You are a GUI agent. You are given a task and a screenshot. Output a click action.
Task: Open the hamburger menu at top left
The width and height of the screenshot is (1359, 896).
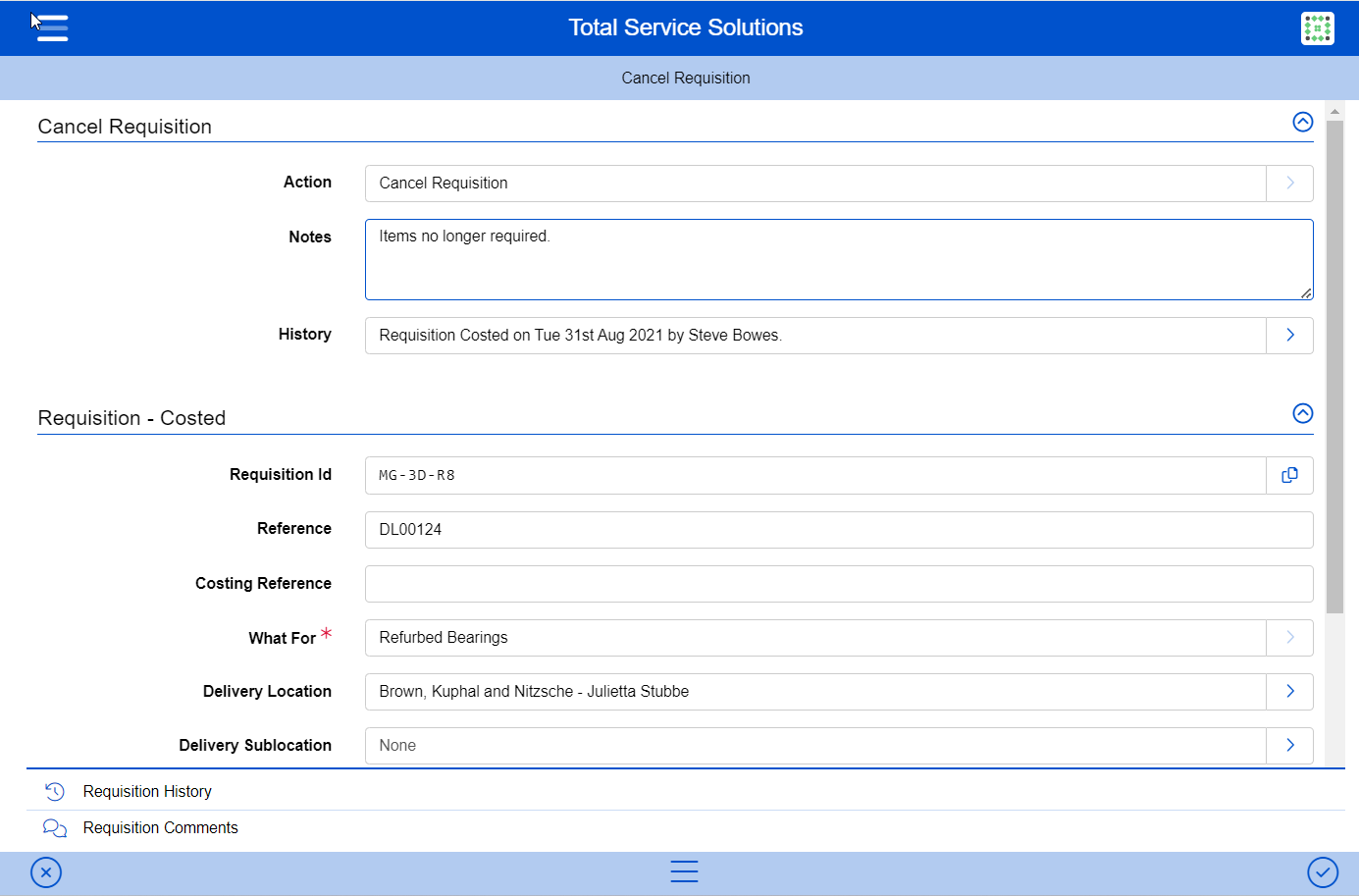pyautogui.click(x=52, y=27)
